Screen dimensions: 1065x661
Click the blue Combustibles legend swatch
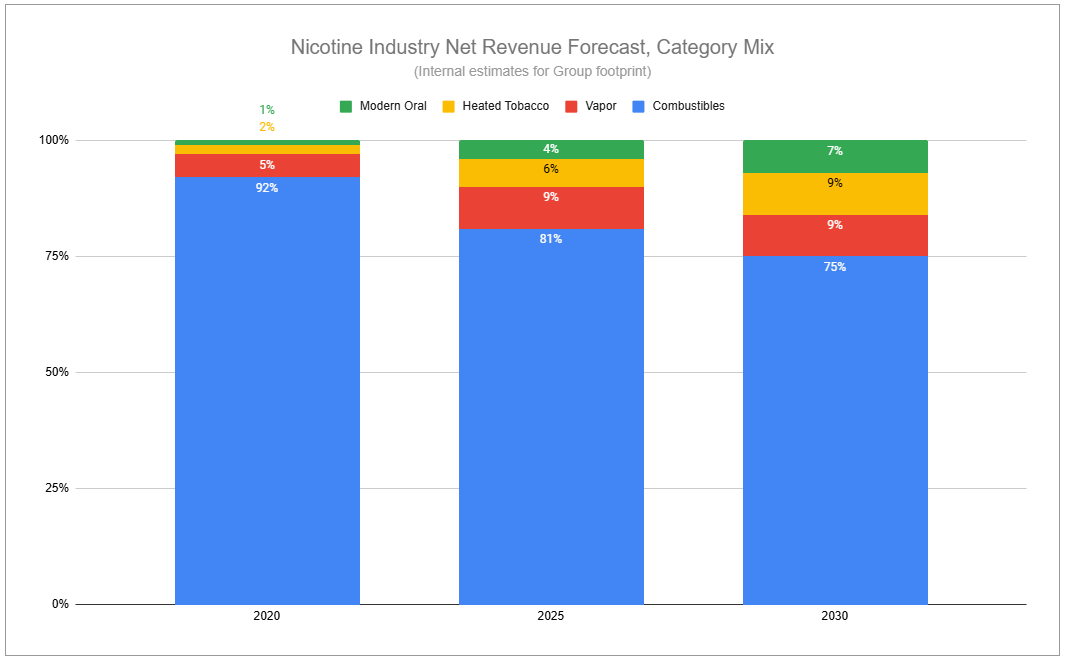click(x=638, y=107)
